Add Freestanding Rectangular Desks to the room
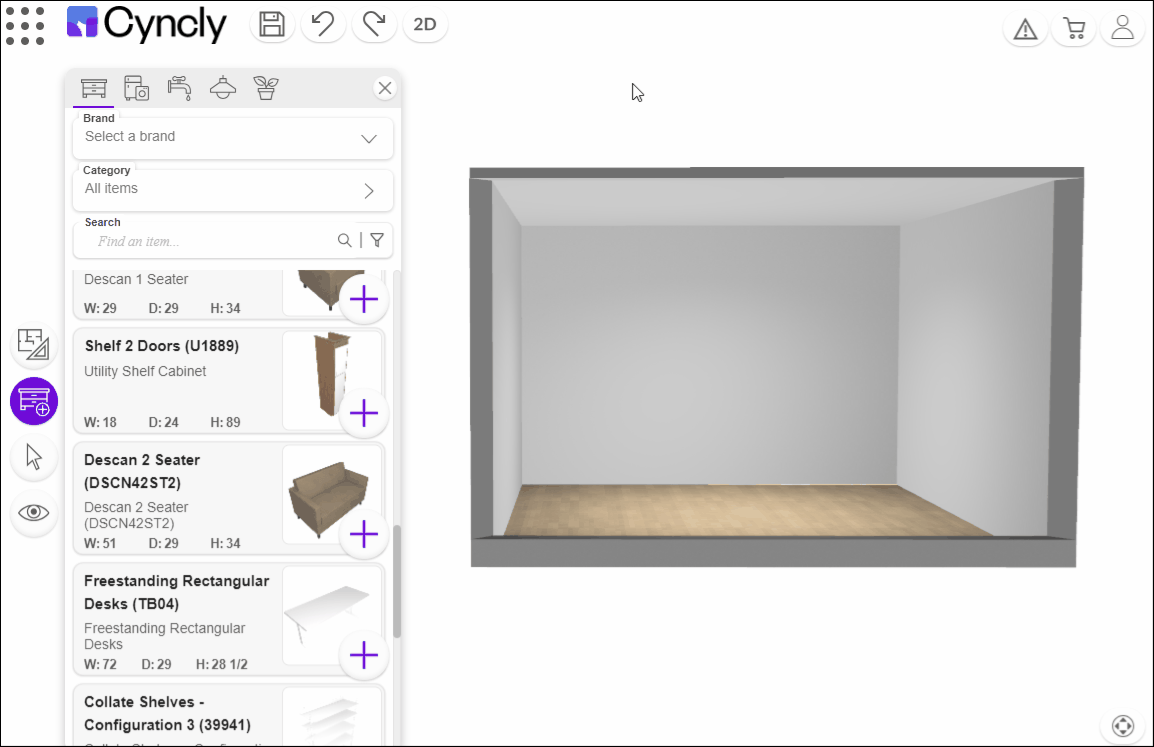The image size is (1154, 747). [364, 656]
